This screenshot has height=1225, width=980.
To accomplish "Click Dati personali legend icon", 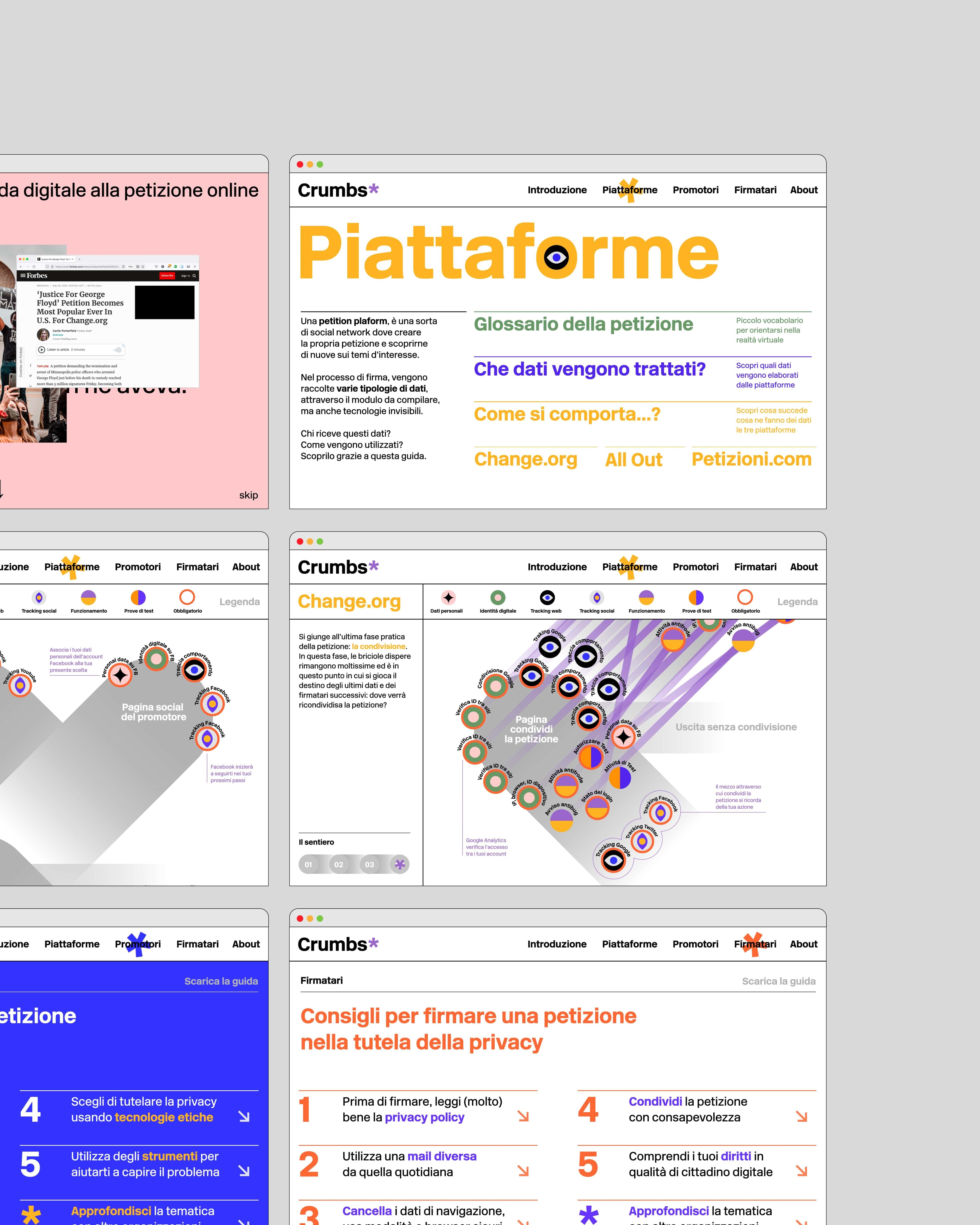I will click(x=448, y=597).
